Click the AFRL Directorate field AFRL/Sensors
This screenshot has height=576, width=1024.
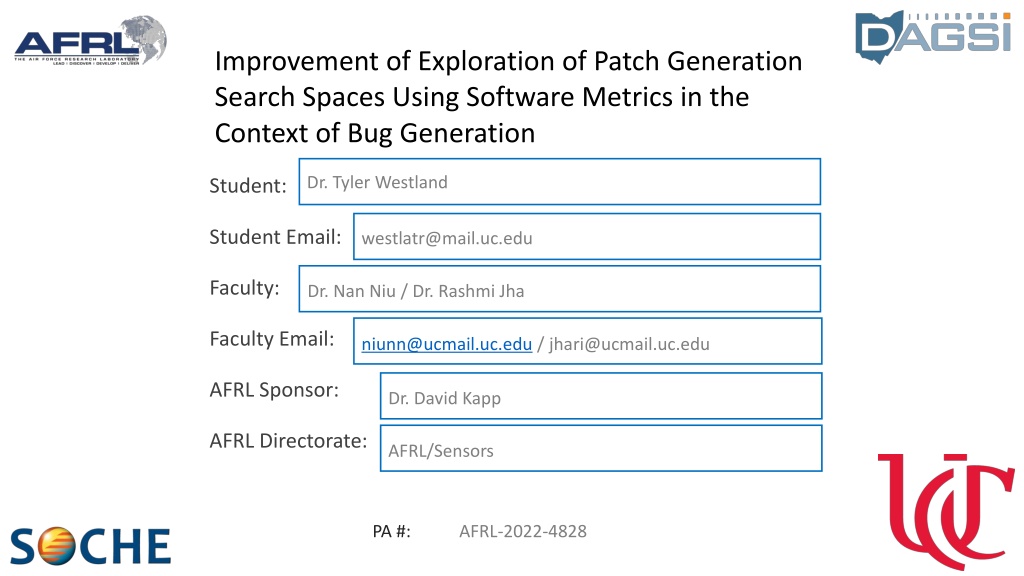601,448
